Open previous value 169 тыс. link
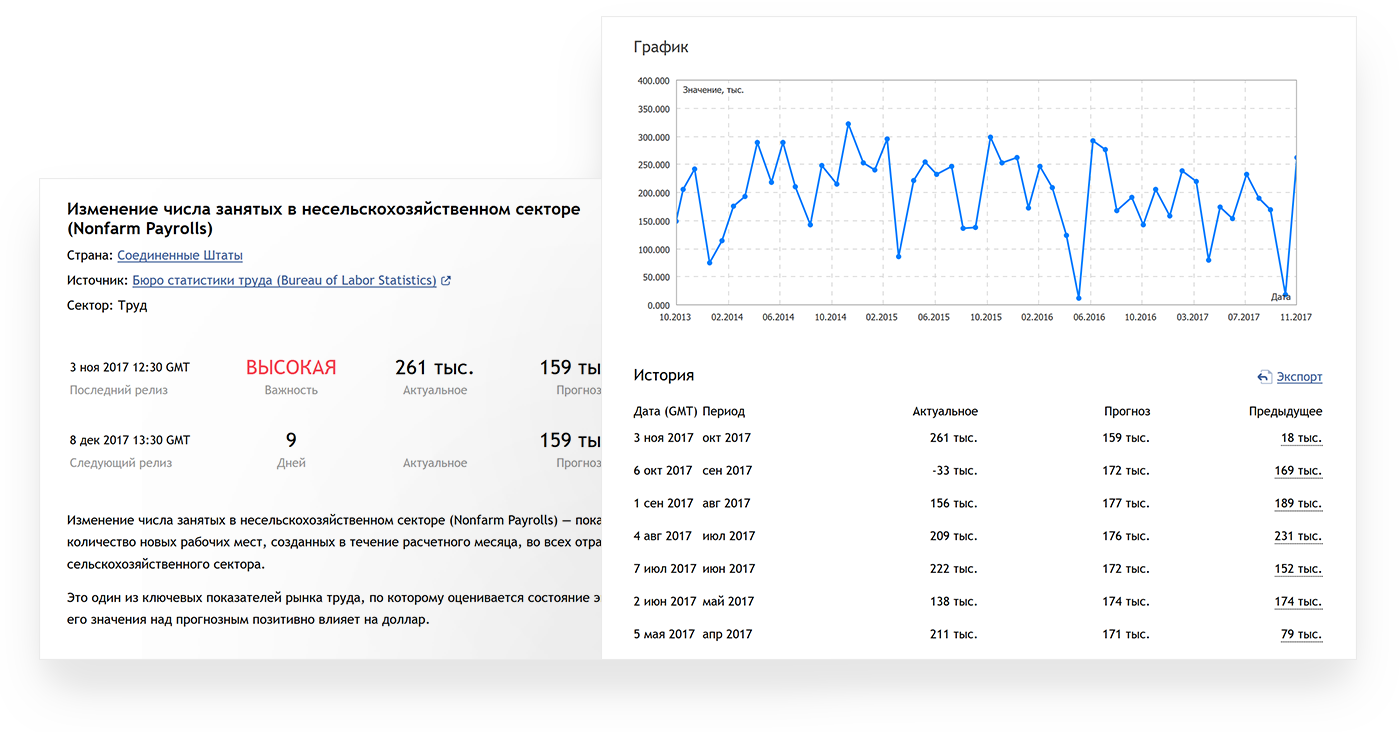This screenshot has width=1400, height=732. point(1298,471)
